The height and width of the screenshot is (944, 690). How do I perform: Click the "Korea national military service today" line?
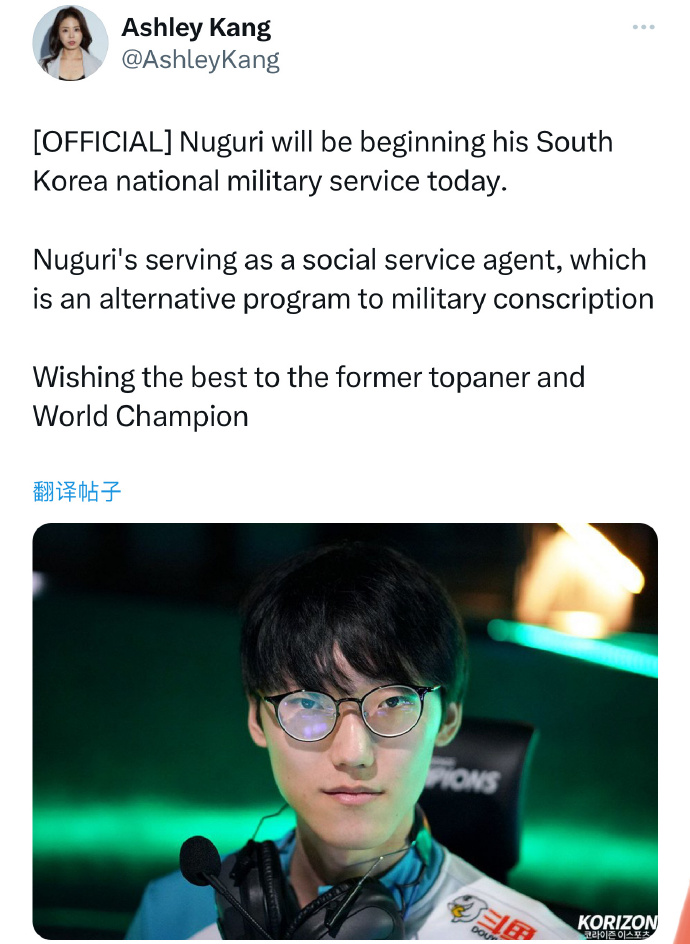(270, 181)
